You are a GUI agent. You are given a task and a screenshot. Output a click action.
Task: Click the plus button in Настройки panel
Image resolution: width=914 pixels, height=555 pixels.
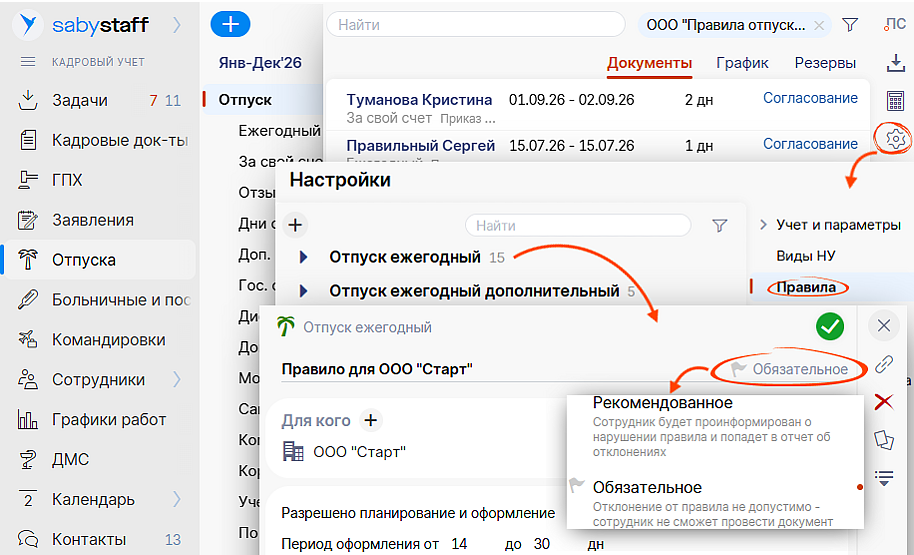(295, 225)
